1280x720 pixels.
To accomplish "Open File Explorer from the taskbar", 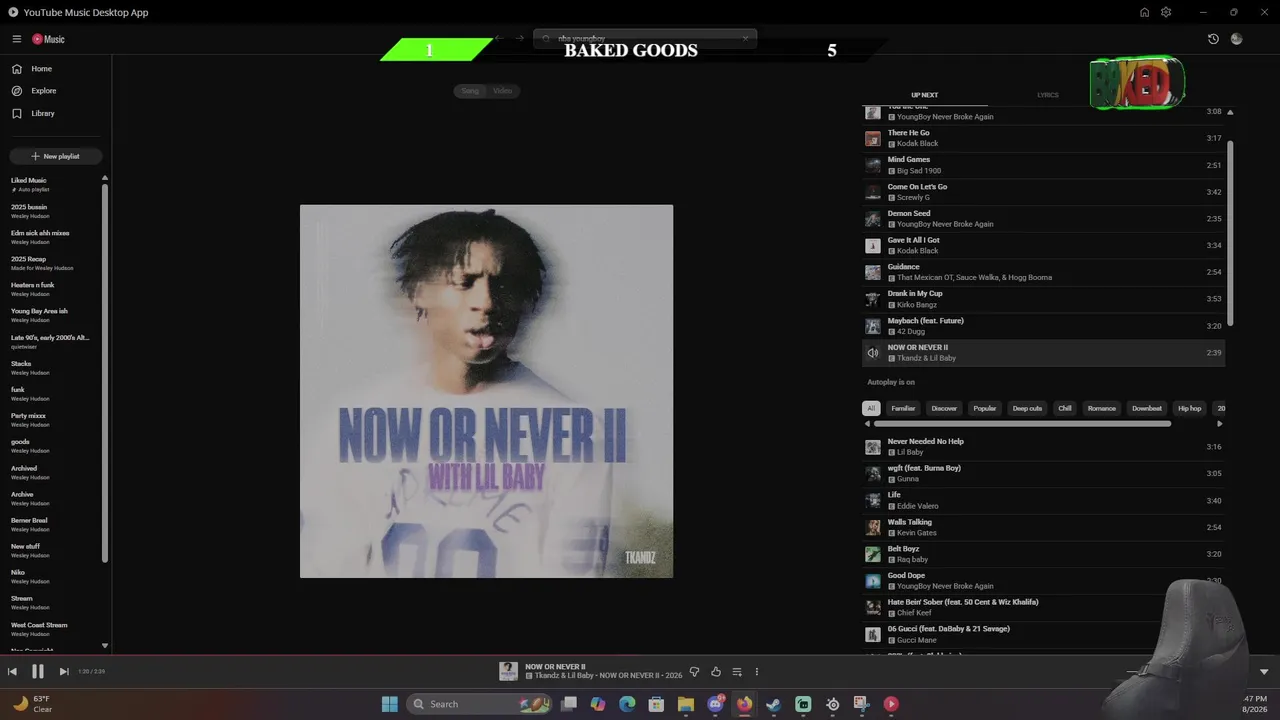I will 686,704.
